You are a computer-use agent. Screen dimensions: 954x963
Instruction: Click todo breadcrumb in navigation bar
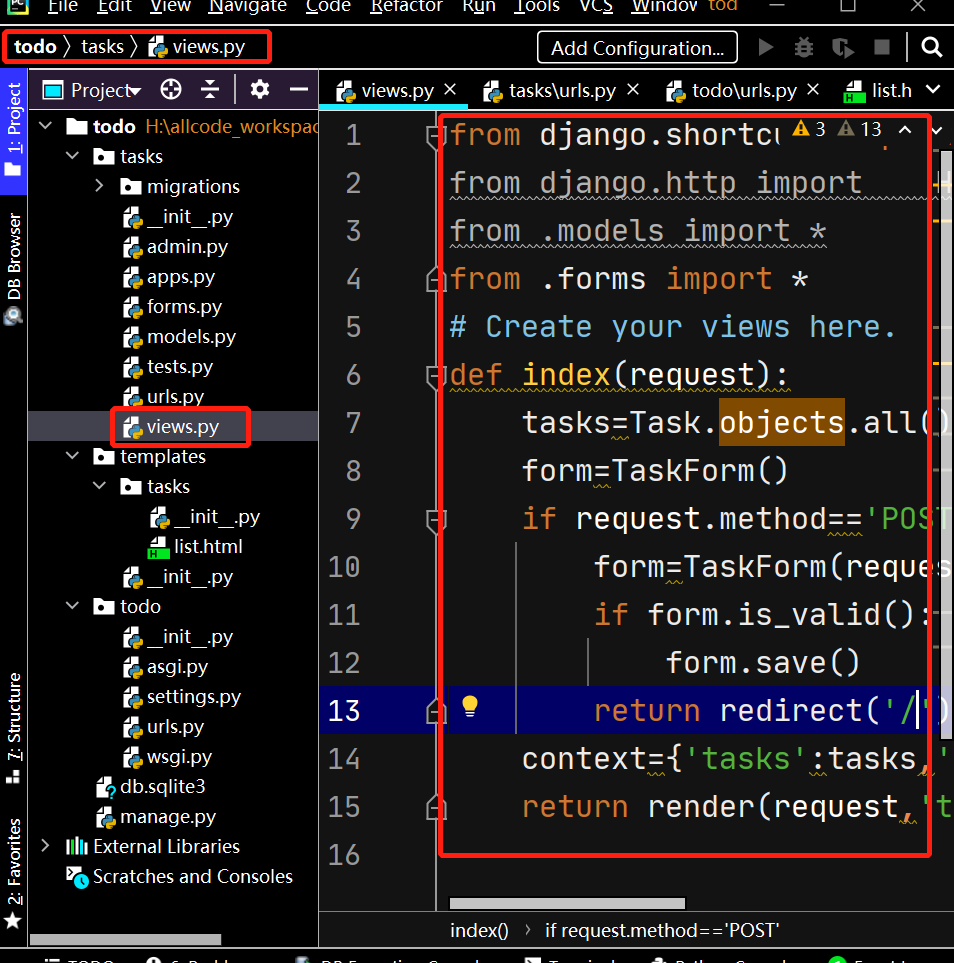point(35,47)
